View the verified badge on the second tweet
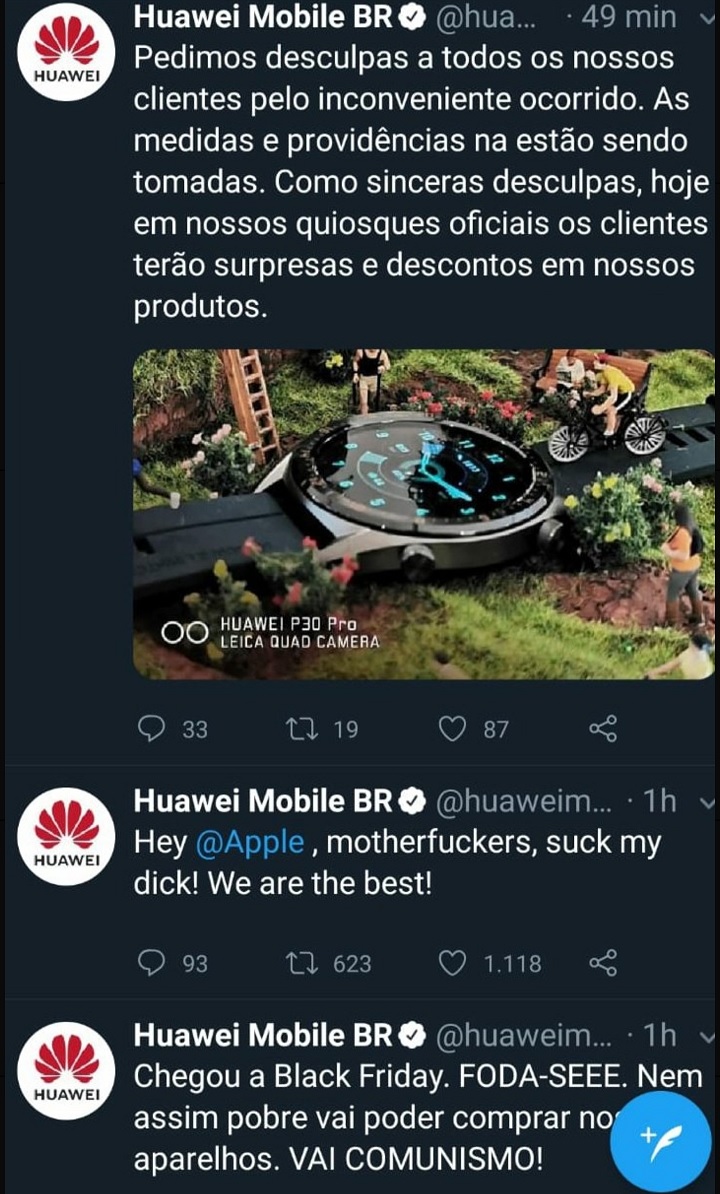Viewport: 720px width, 1194px height. 412,802
